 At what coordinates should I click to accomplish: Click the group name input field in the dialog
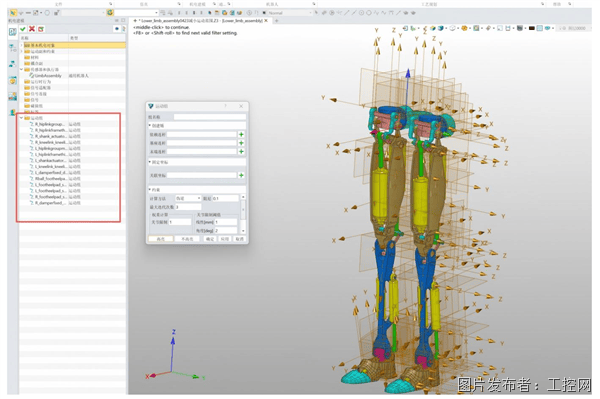[210, 117]
